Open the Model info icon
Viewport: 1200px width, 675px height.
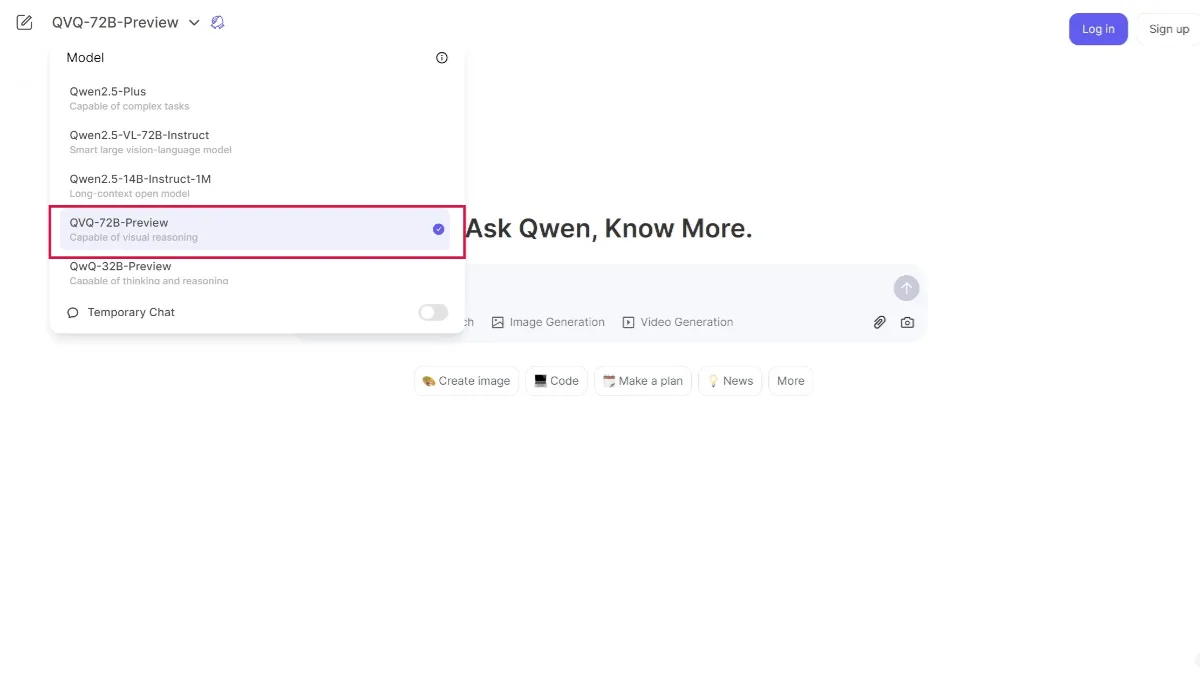[x=442, y=58]
